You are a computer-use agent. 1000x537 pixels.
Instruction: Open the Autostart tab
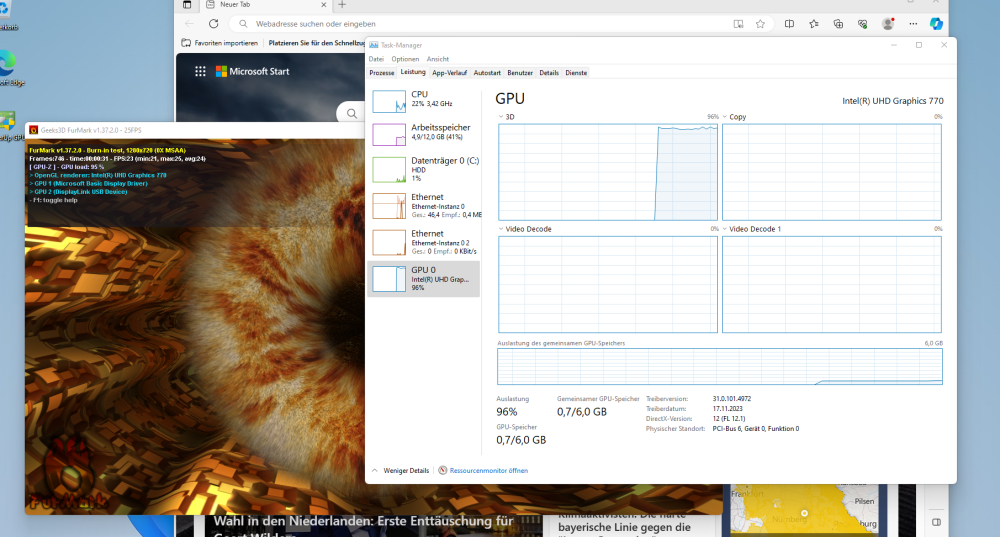[487, 73]
